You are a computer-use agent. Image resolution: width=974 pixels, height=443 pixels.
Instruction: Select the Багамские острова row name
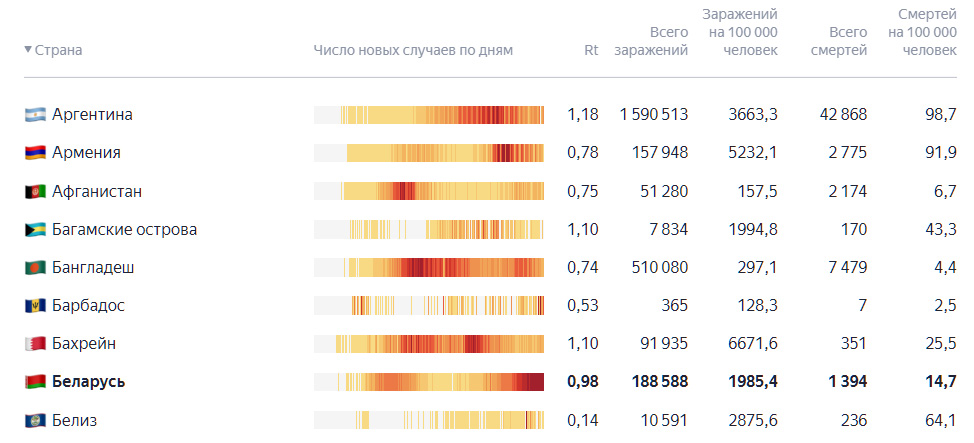click(x=124, y=230)
